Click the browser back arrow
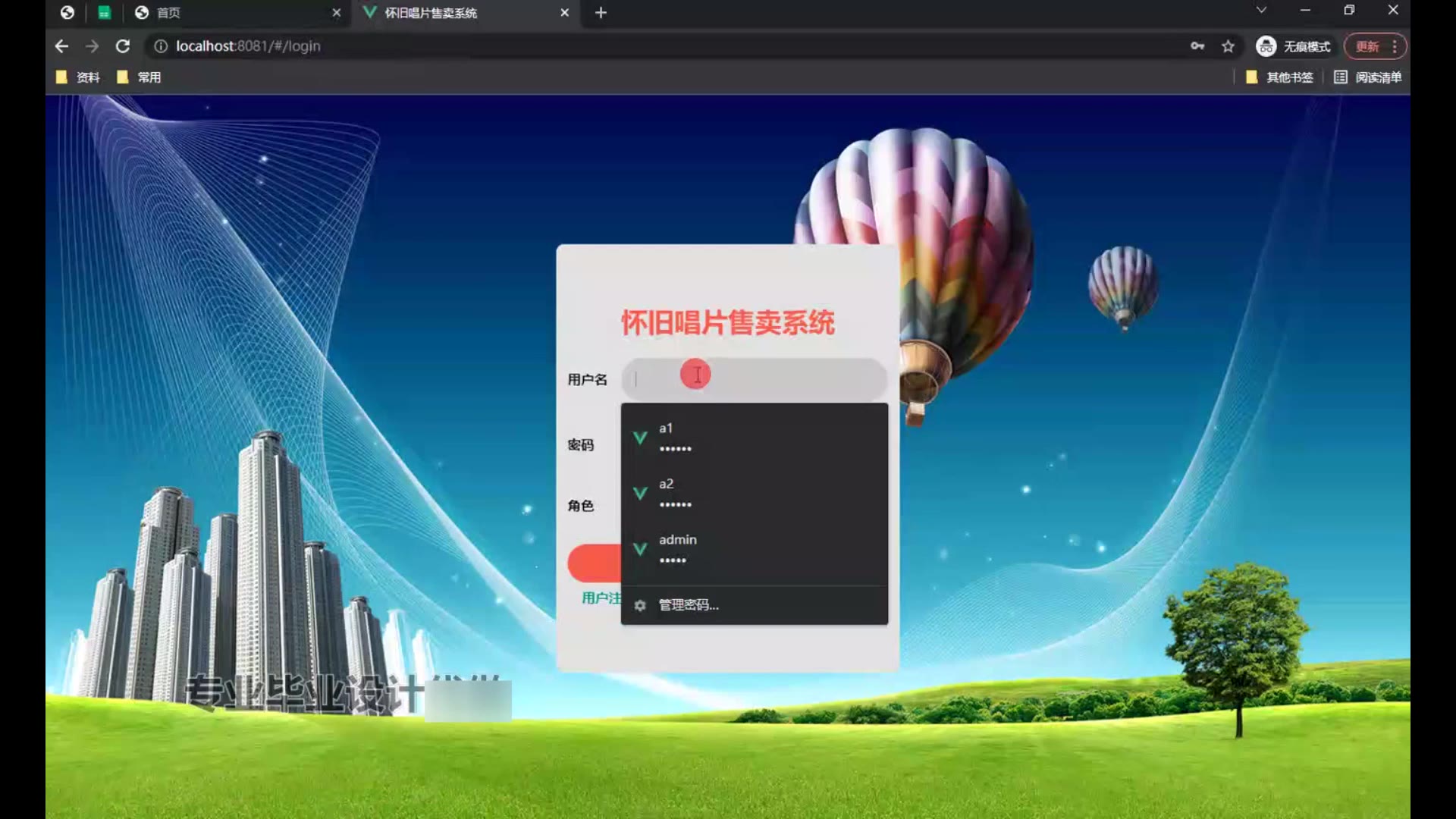 tap(61, 46)
